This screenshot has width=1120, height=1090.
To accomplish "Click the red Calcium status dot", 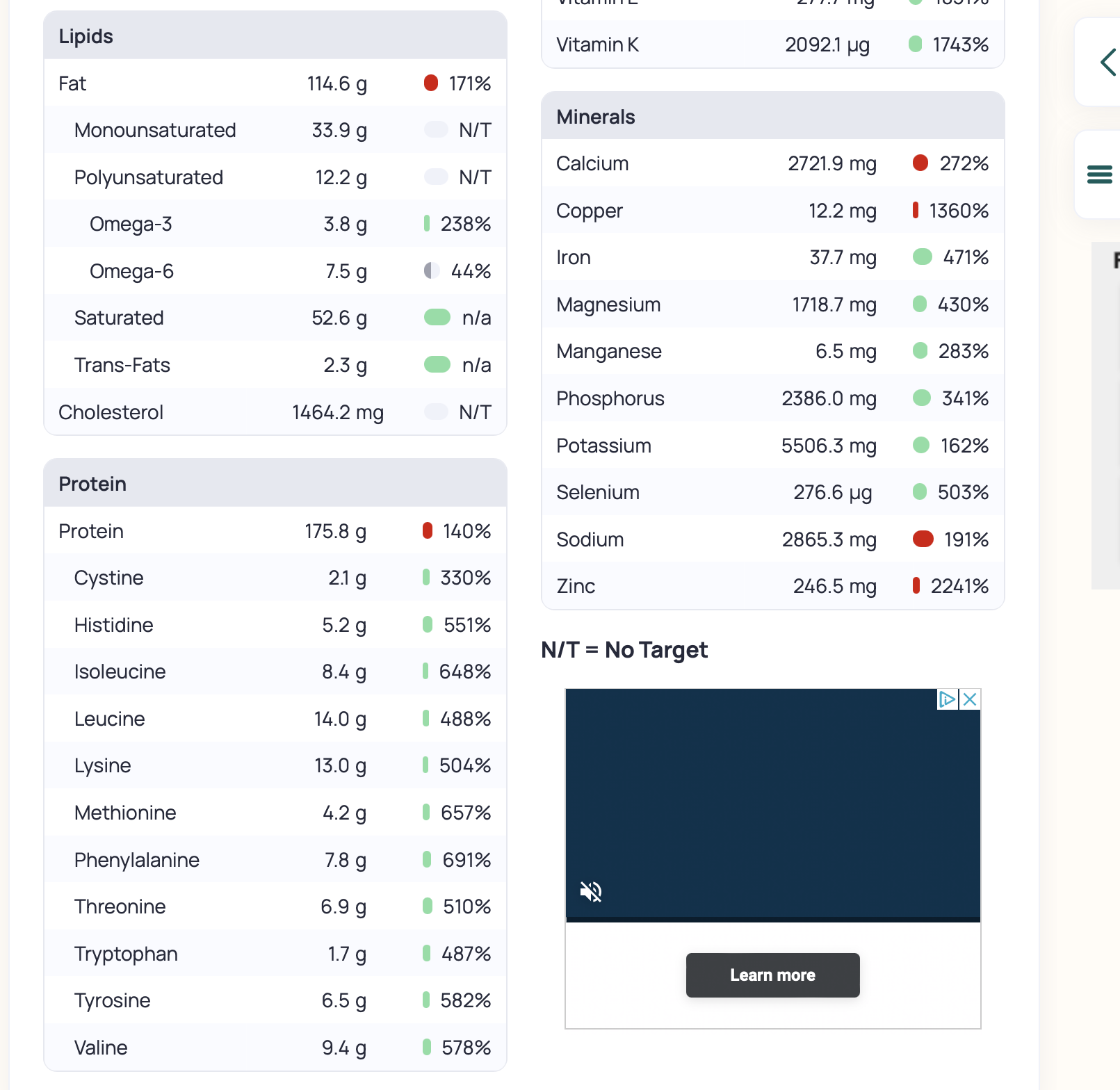I will [920, 163].
